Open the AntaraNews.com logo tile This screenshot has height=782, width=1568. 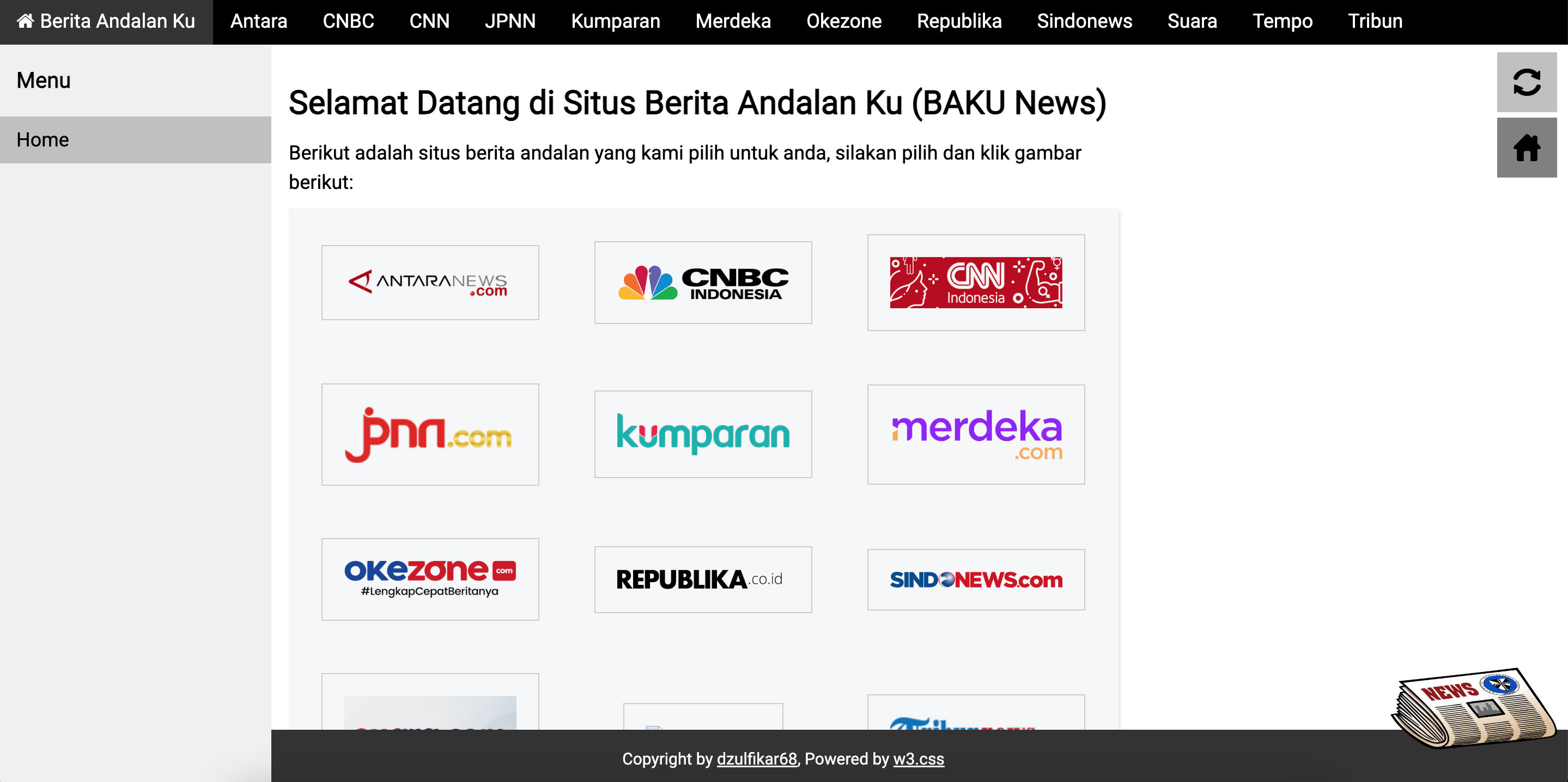430,283
